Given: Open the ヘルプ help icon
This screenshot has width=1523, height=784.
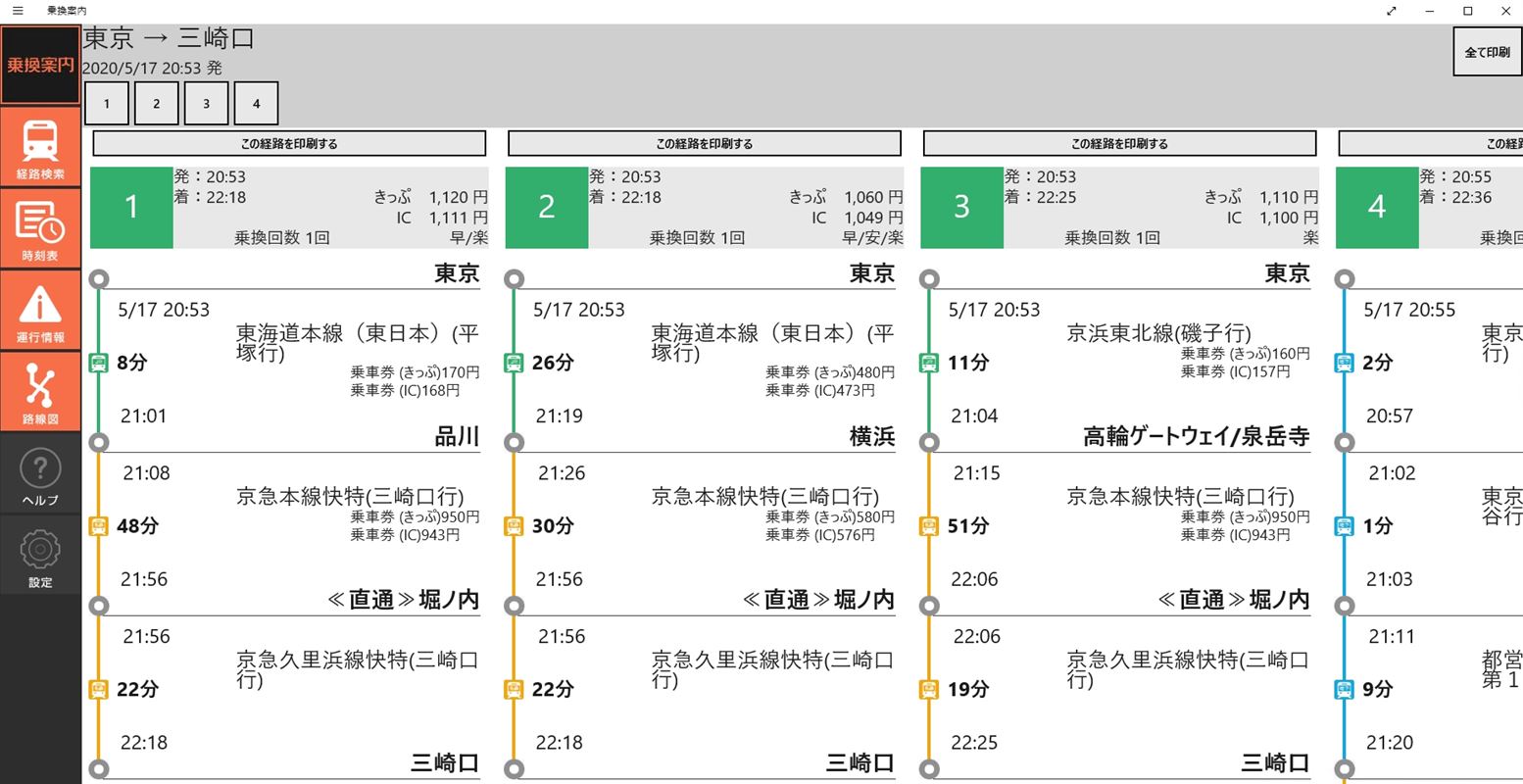Looking at the screenshot, I should coord(40,472).
